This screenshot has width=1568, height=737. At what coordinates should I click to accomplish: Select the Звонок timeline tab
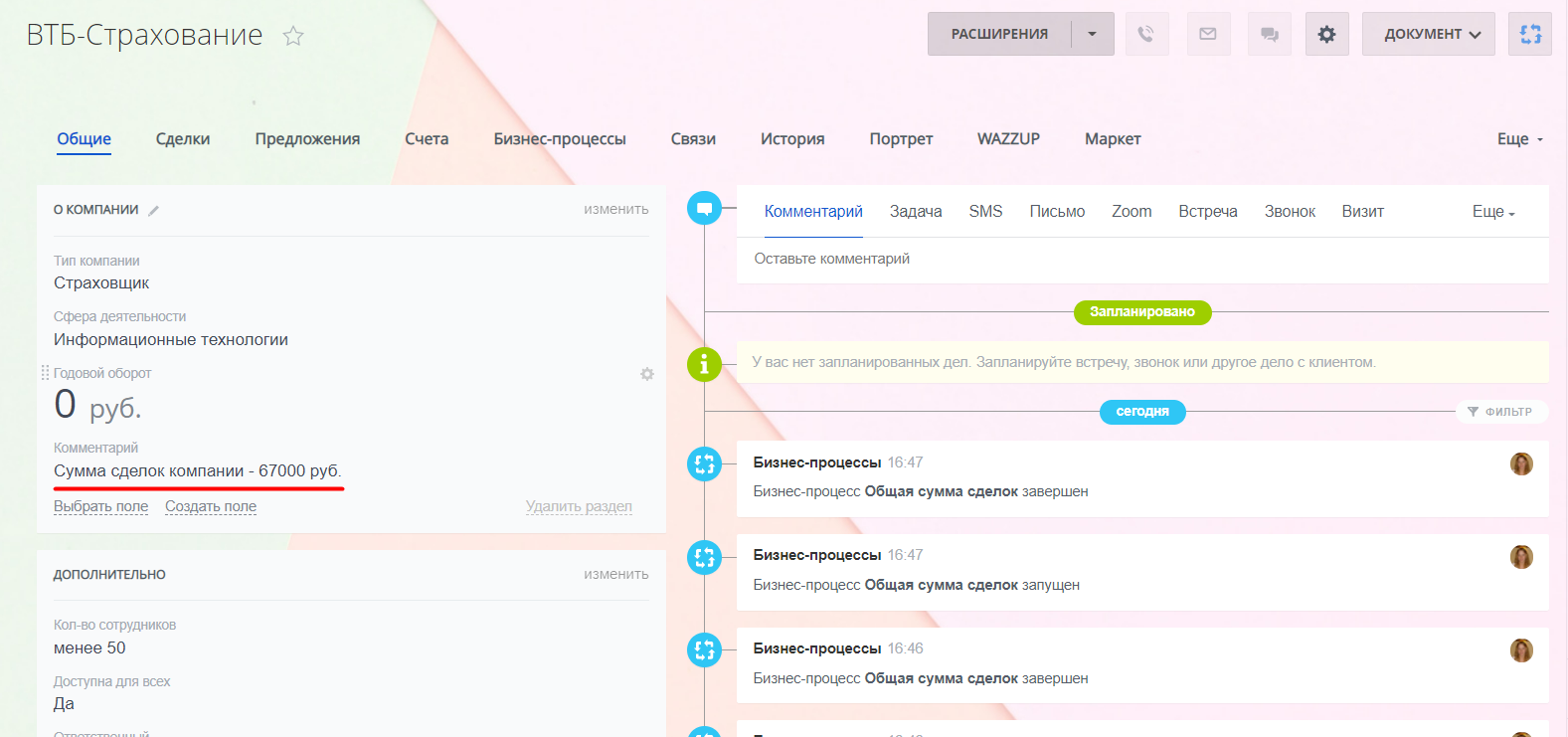tap(1290, 212)
